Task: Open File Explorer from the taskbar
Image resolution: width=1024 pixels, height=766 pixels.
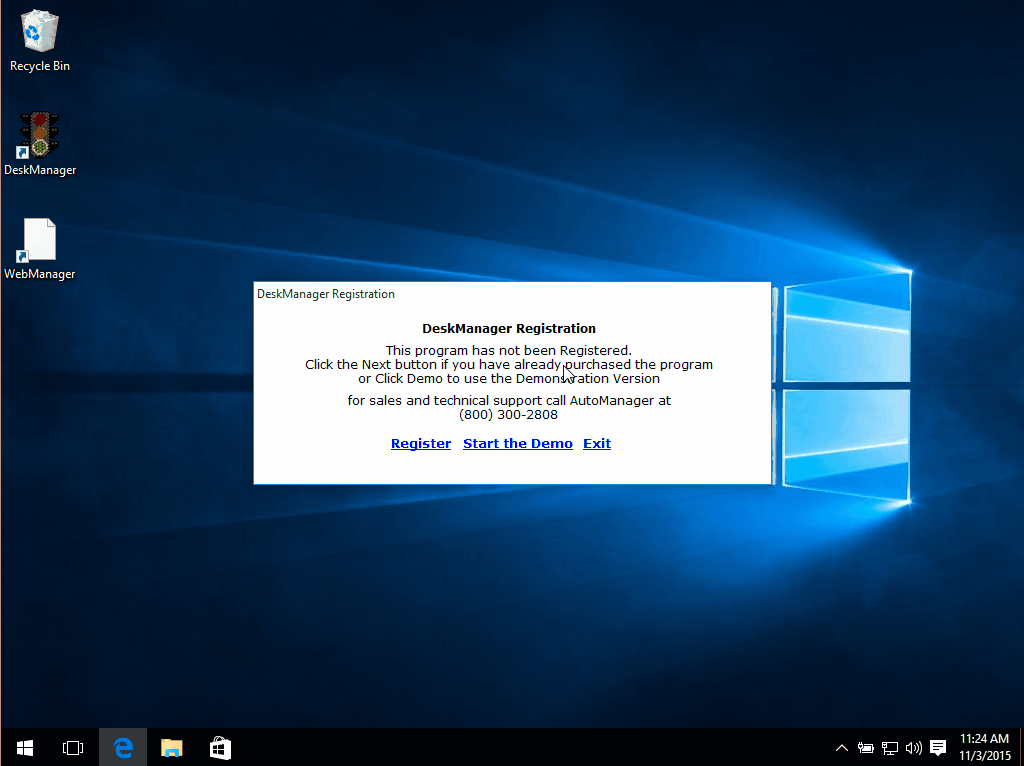Action: tap(171, 746)
